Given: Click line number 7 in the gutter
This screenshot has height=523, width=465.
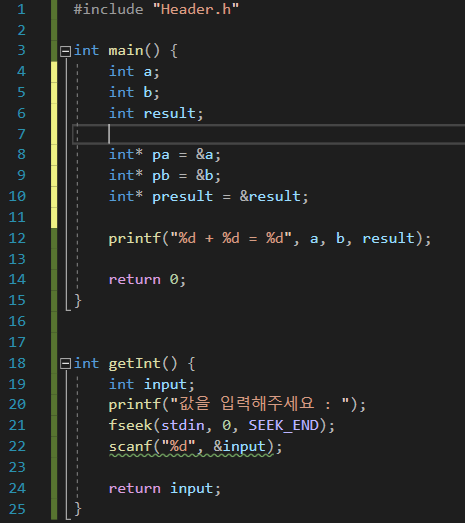Looking at the screenshot, I should (21, 134).
